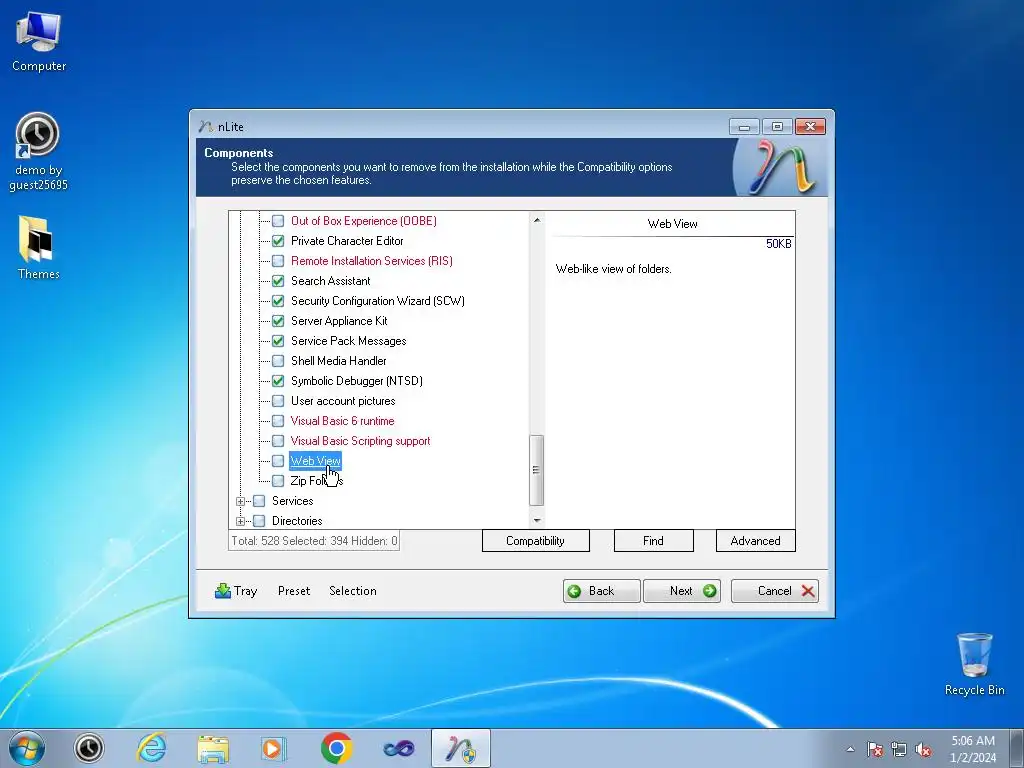Screen dimensions: 1024x768
Task: Uncheck Search Assistant
Action: [x=278, y=281]
